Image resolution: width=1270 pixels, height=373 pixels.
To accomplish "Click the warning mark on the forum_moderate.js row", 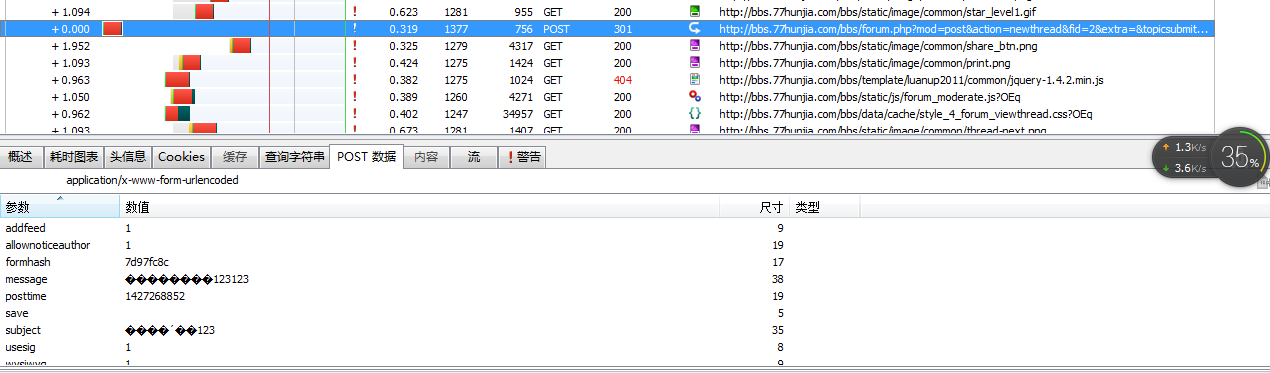I will coord(354,97).
